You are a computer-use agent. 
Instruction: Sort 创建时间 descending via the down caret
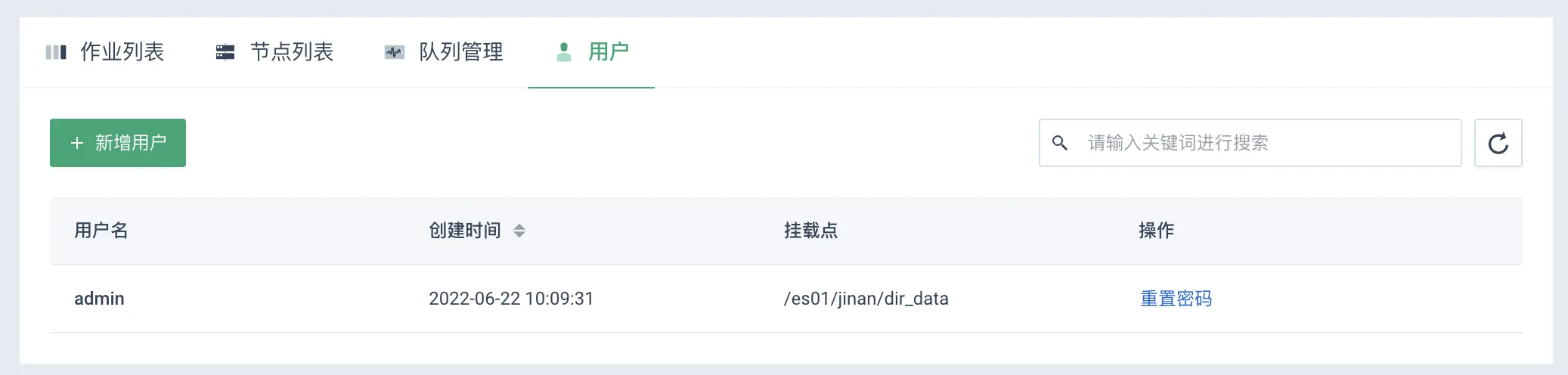pyautogui.click(x=519, y=235)
